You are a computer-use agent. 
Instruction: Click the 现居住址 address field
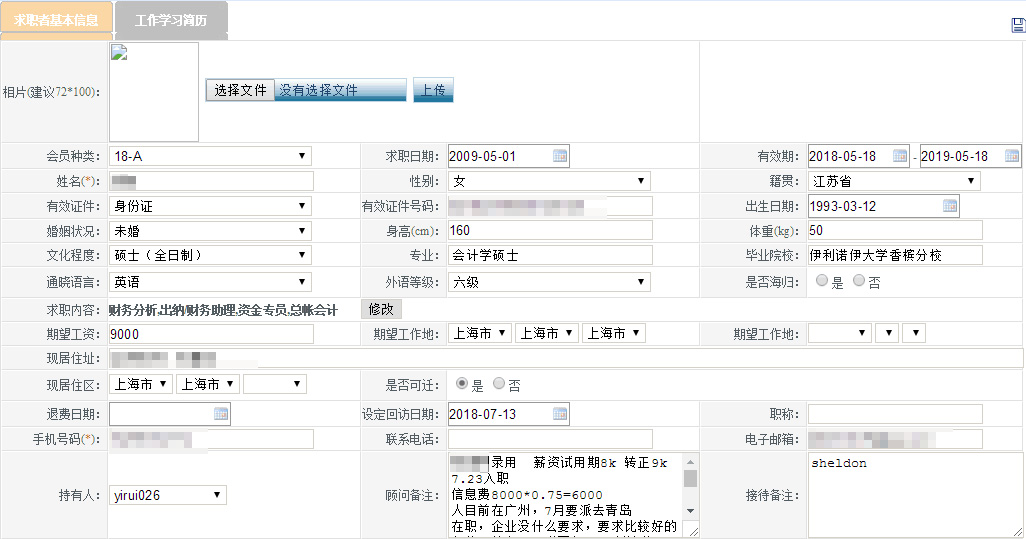(566, 358)
